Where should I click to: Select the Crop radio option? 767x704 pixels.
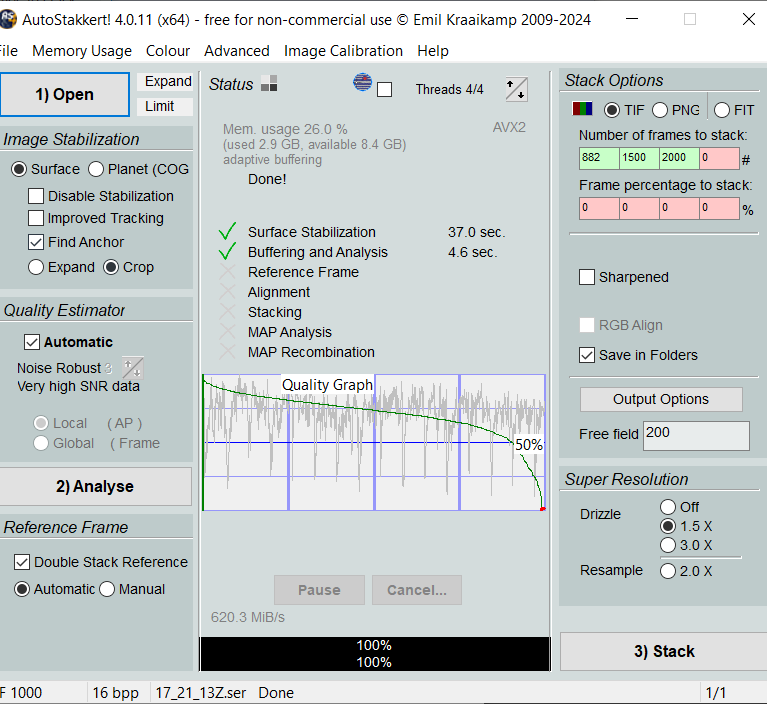[x=129, y=267]
